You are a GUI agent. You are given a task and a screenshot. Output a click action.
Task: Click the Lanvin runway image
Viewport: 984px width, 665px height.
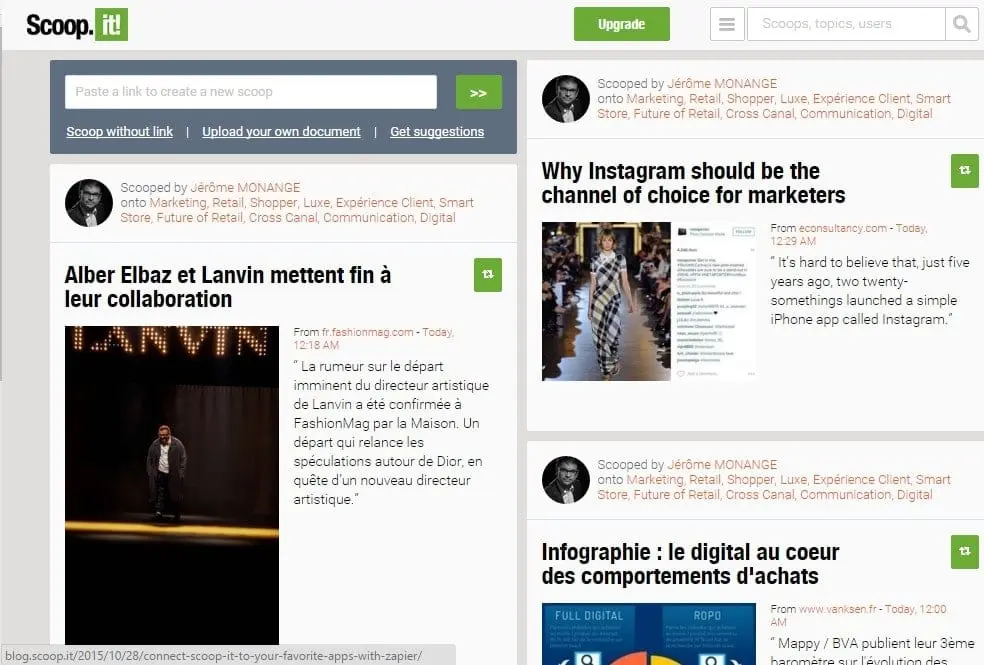172,484
